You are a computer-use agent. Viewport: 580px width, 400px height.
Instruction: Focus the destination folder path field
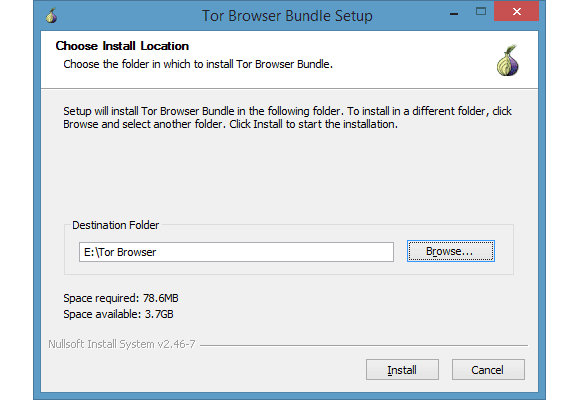click(x=236, y=252)
